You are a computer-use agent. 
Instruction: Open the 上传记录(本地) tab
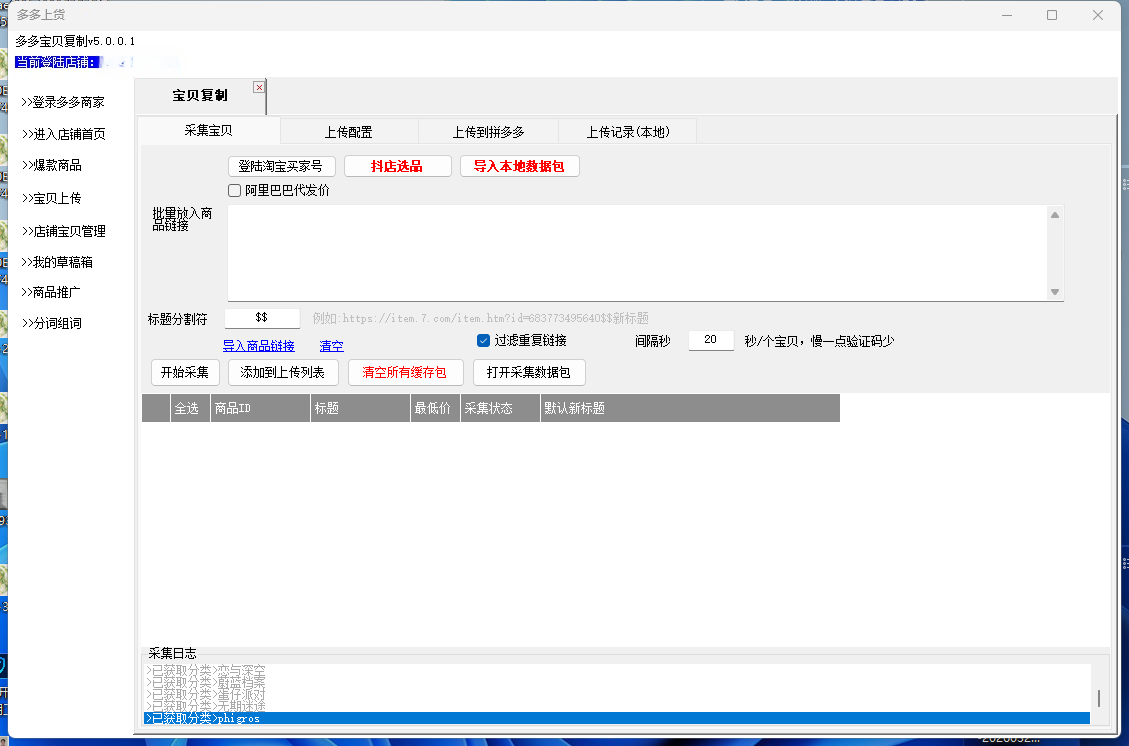[627, 132]
